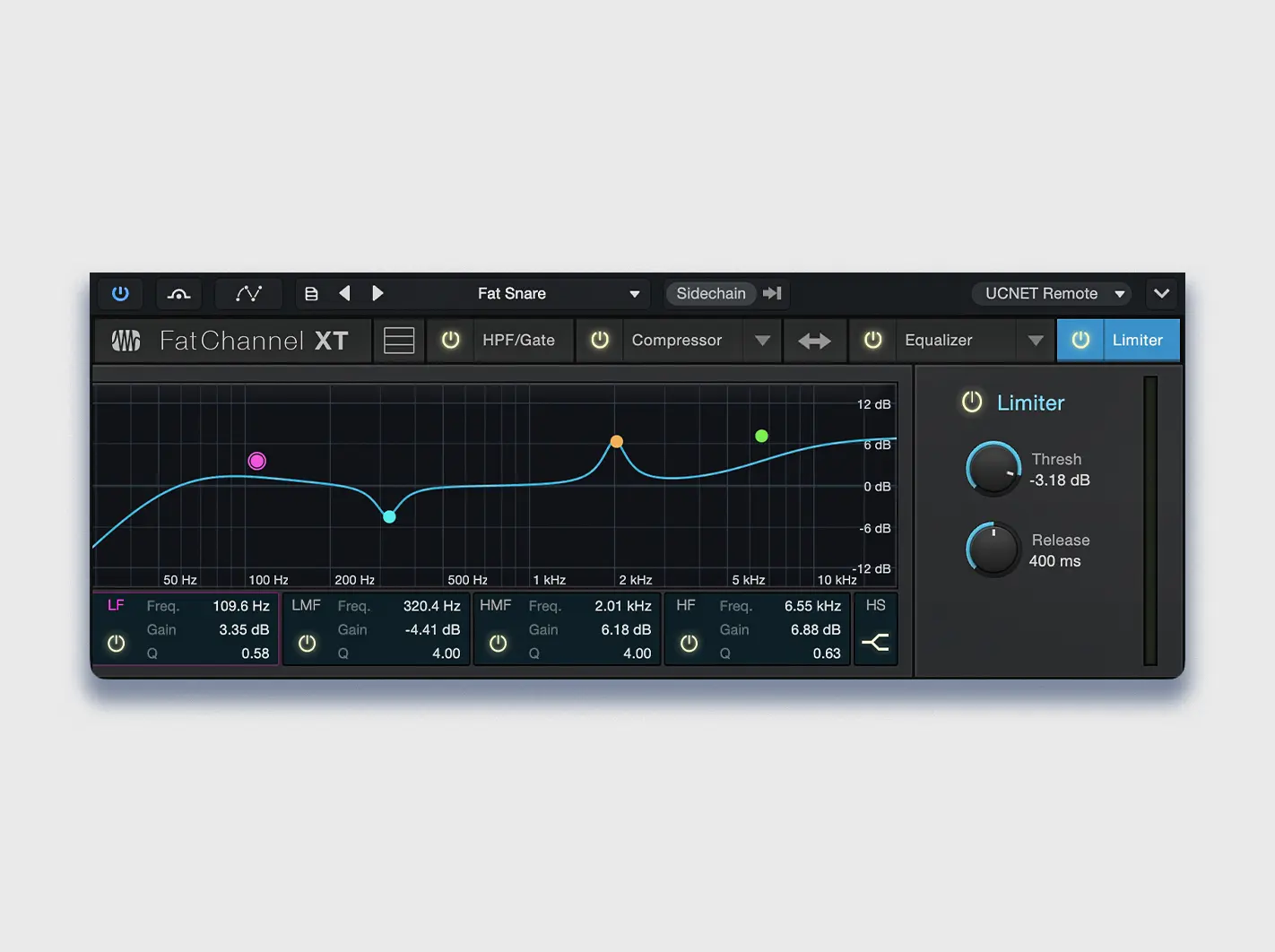
Task: Click the high-shelf filter icon under HS
Action: point(875,643)
